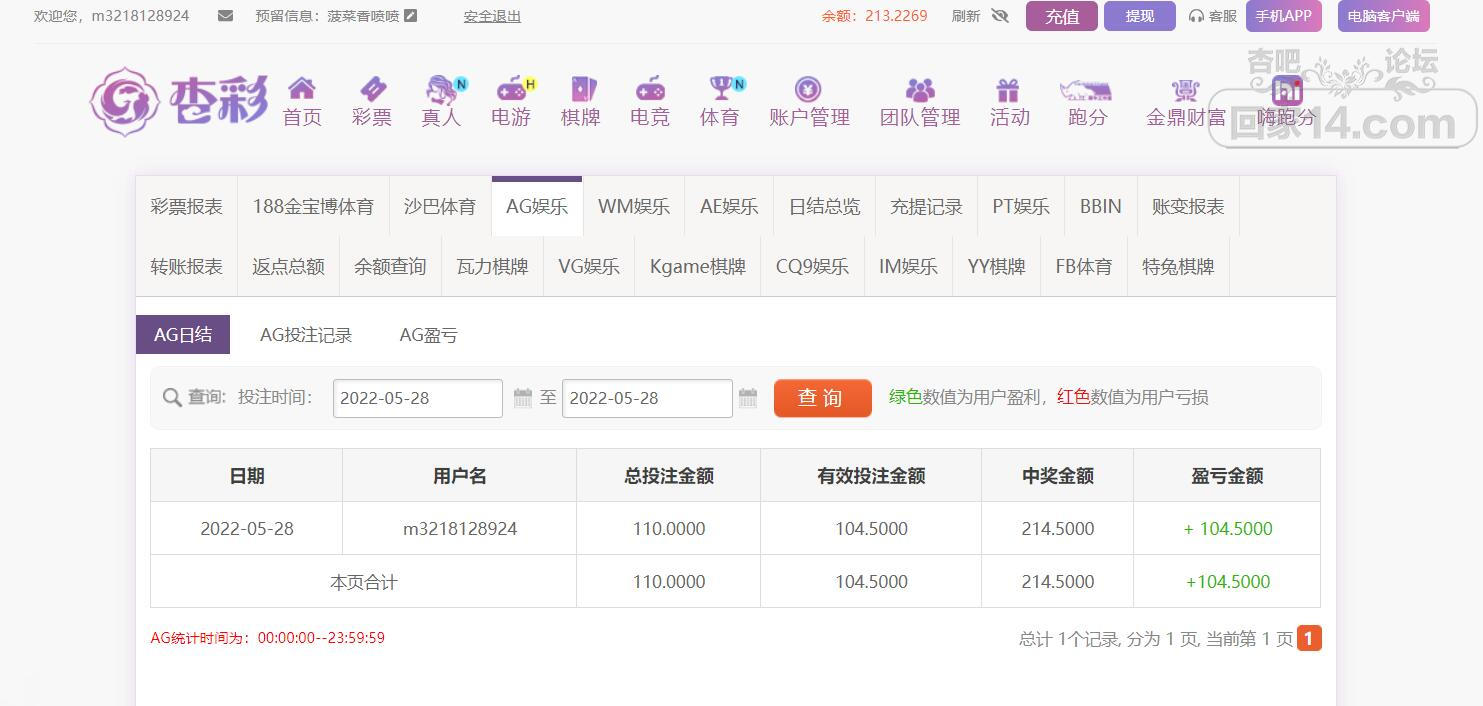Select the AG投注记录 sub-tab
The height and width of the screenshot is (706, 1483).
click(306, 335)
